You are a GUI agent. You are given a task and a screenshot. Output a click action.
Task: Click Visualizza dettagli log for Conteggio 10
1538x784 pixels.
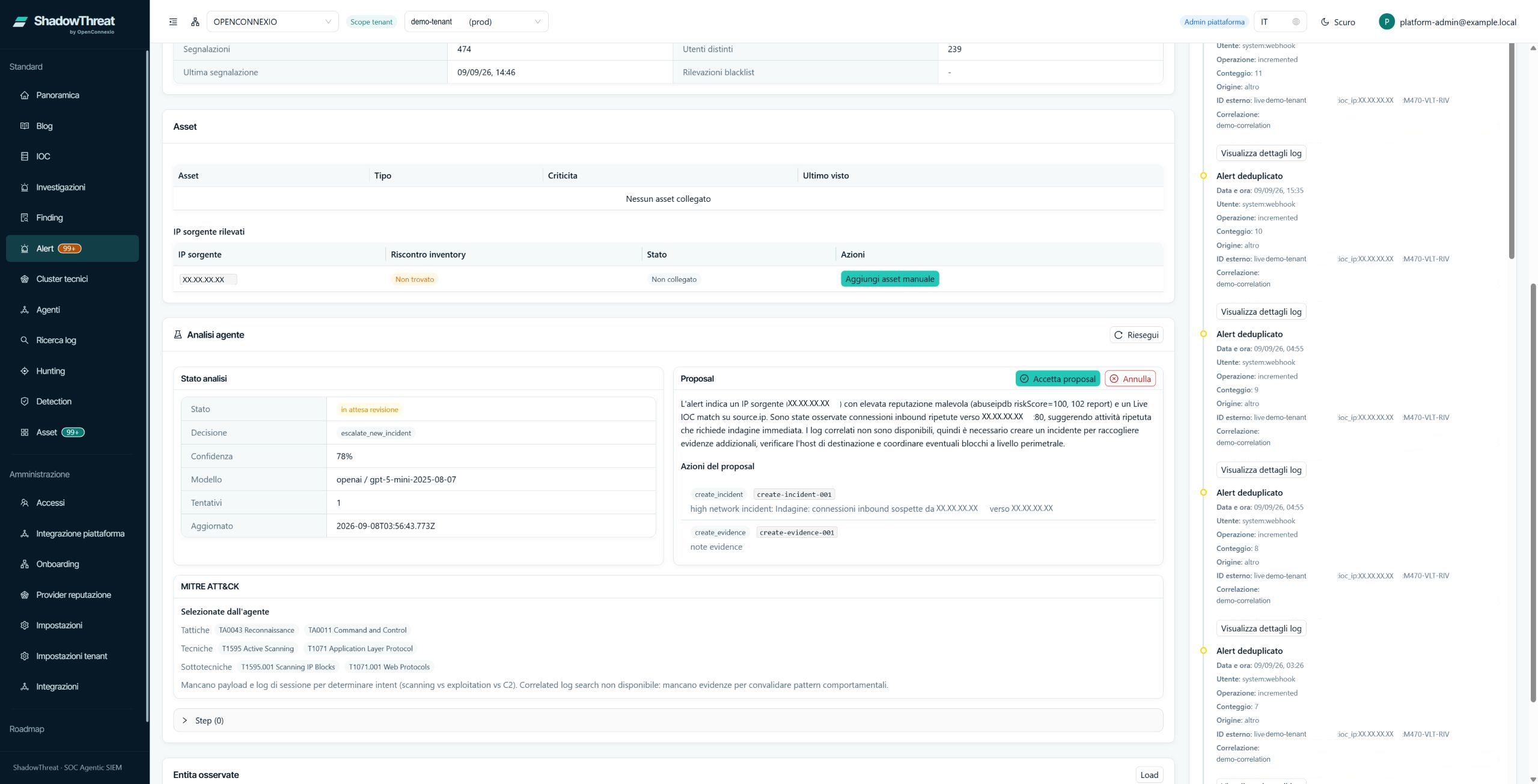(x=1261, y=312)
